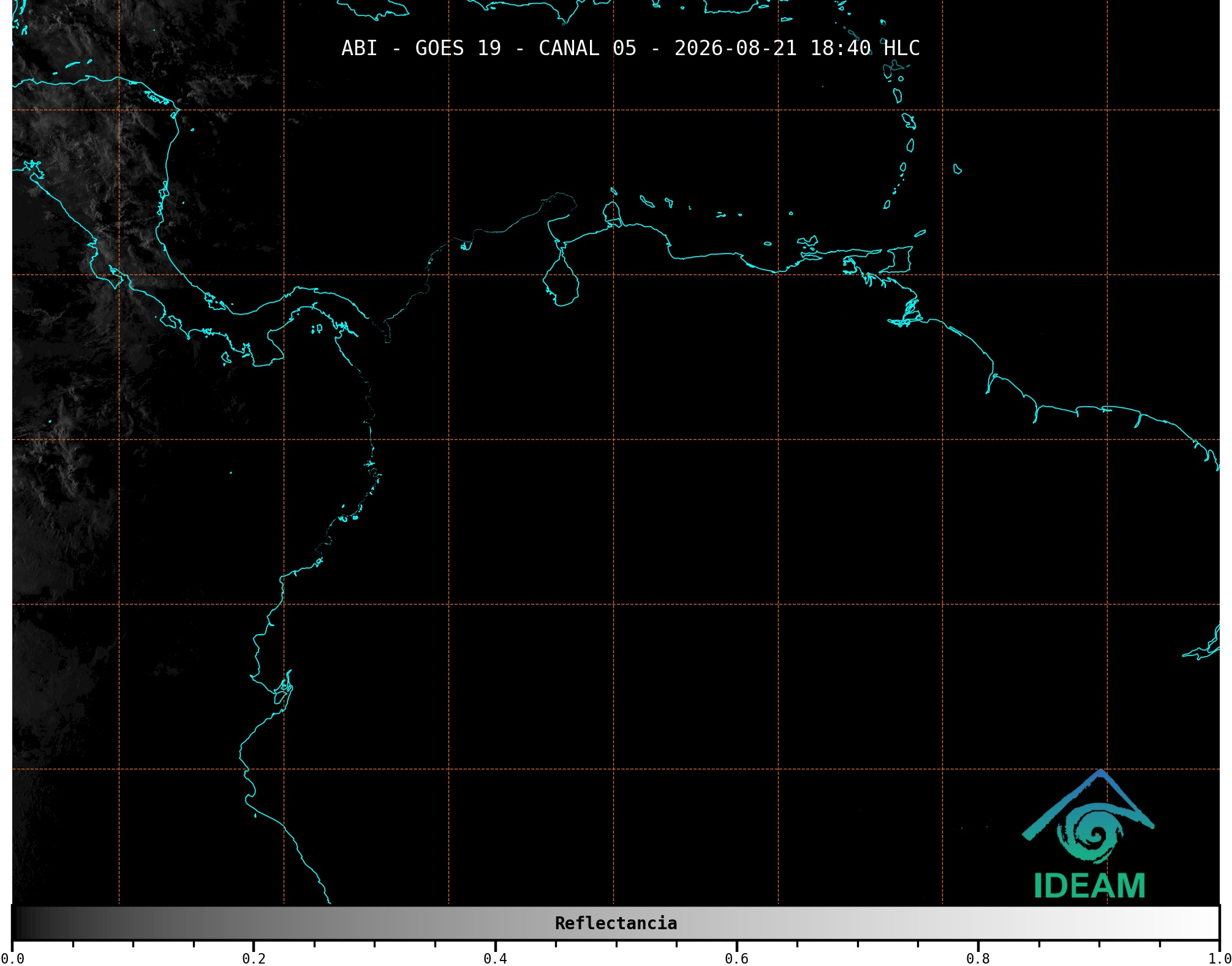Click the 0.8 colorbar tick label
Viewport: 1232px width, 966px height.
pyautogui.click(x=978, y=959)
